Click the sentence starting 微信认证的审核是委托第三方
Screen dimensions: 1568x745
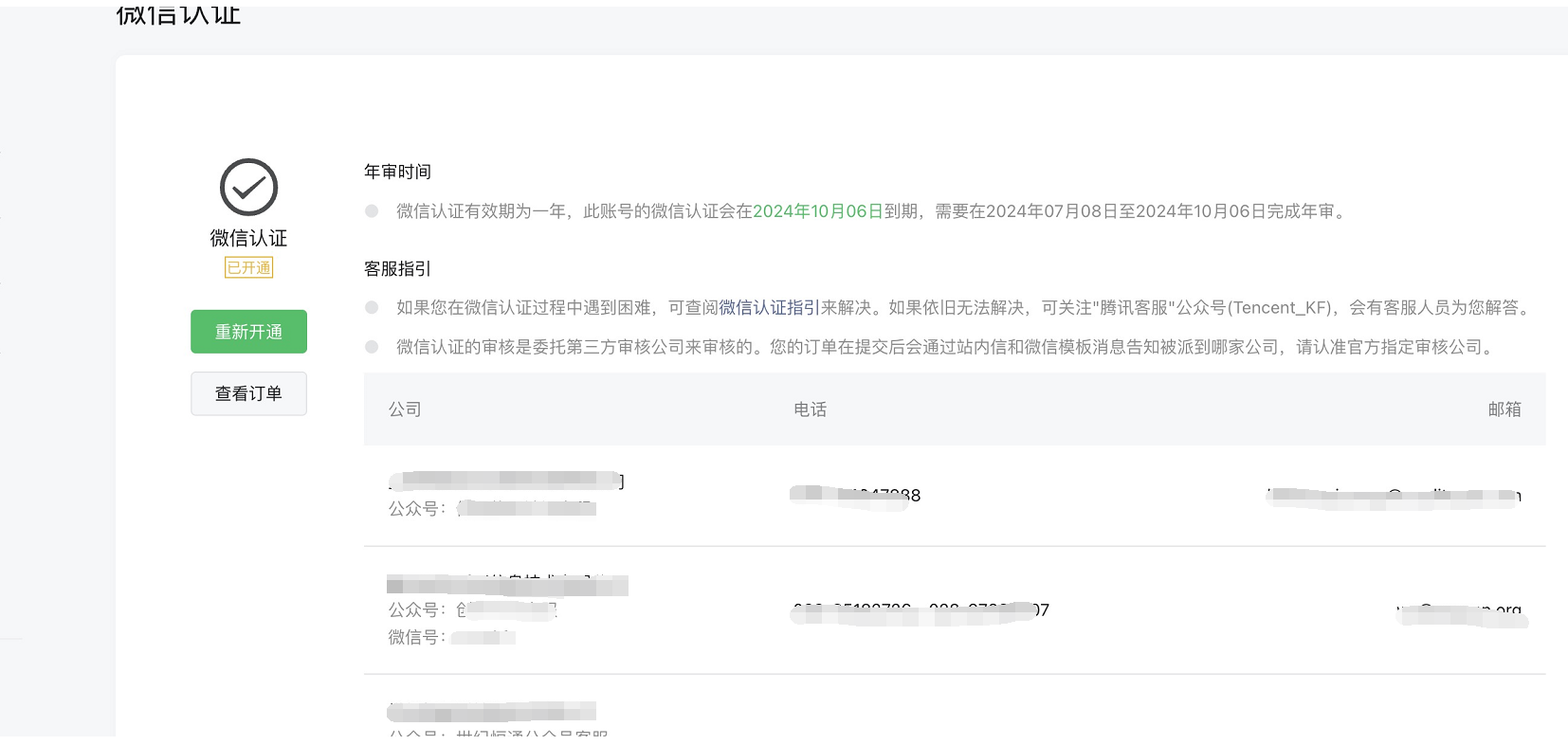(947, 347)
